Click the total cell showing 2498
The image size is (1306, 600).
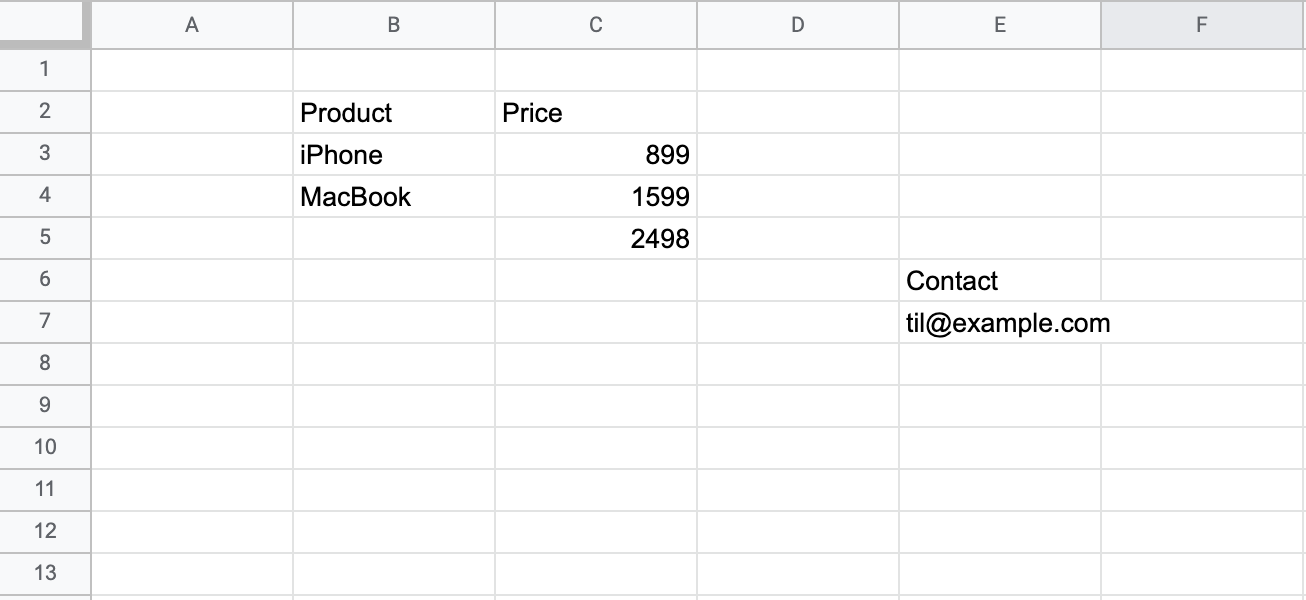point(596,239)
